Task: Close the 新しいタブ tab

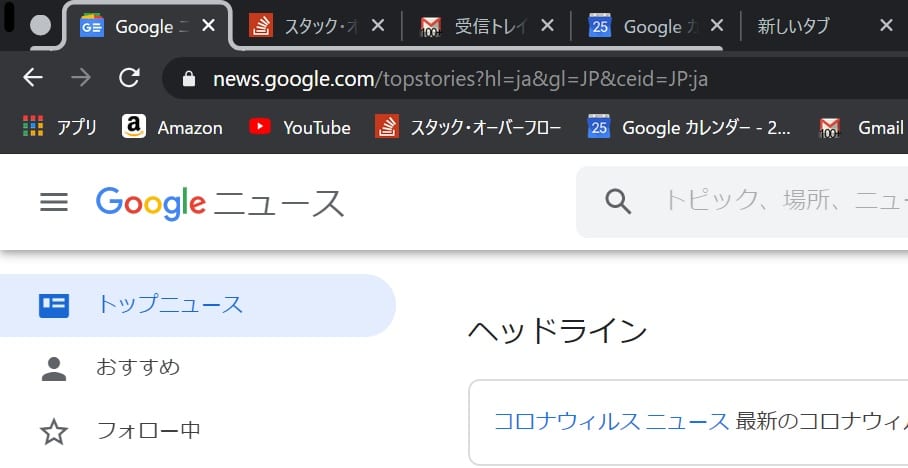Action: click(x=886, y=26)
